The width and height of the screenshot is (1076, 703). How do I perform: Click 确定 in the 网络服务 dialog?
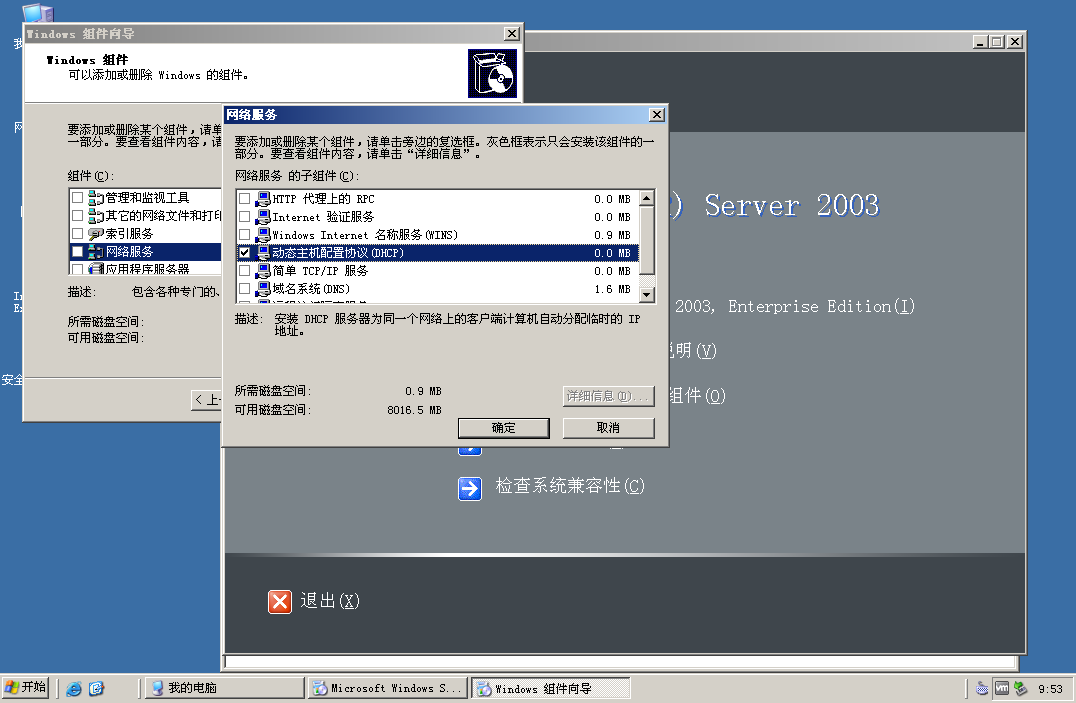click(x=504, y=428)
